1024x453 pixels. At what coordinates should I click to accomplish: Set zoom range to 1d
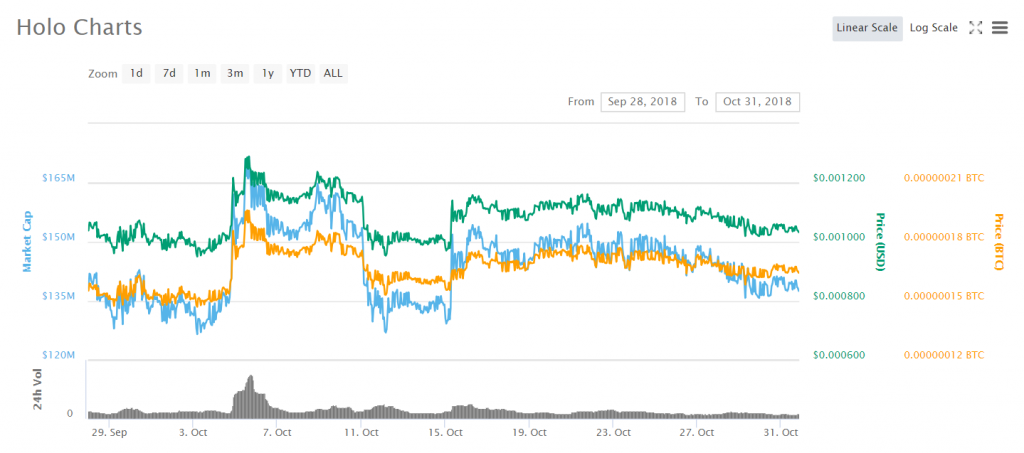click(136, 73)
